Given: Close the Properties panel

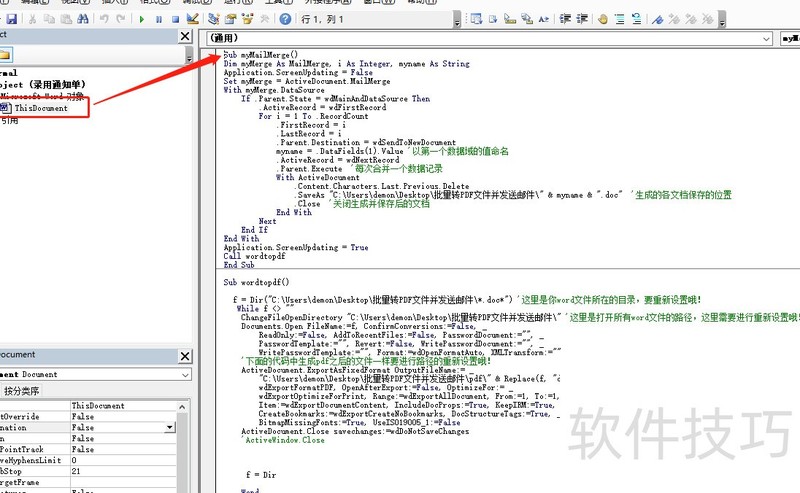Looking at the screenshot, I should [x=185, y=355].
